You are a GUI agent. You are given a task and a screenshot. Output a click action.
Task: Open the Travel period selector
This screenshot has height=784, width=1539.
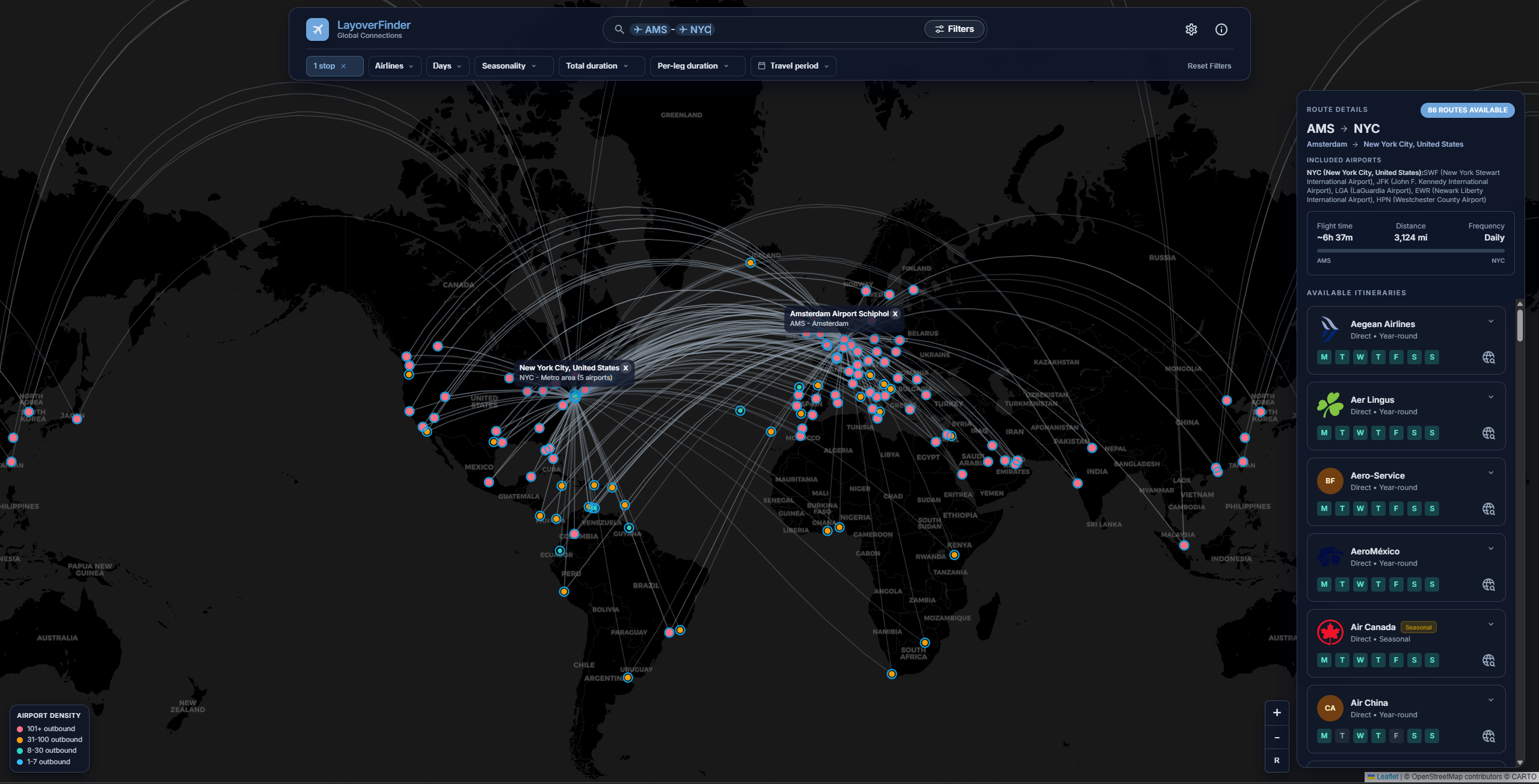(793, 66)
